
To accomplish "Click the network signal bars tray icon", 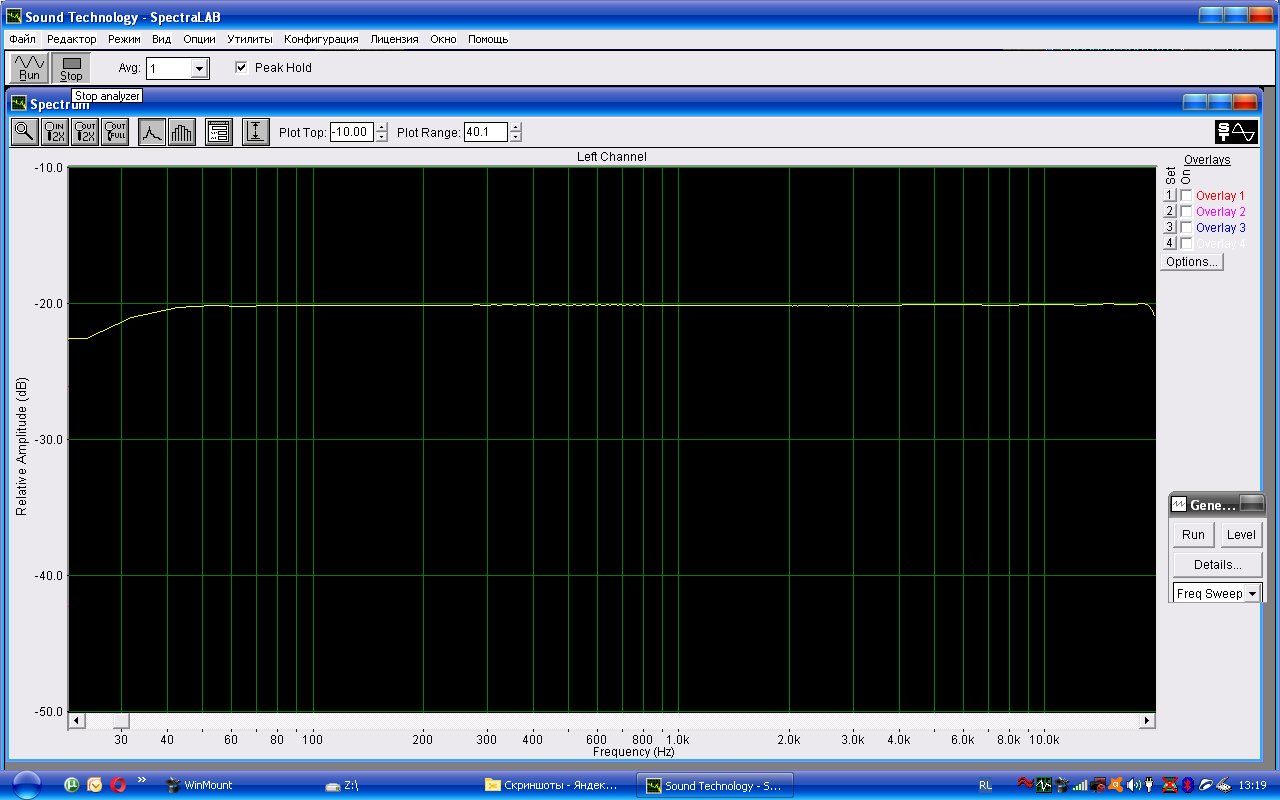I will pyautogui.click(x=1080, y=785).
